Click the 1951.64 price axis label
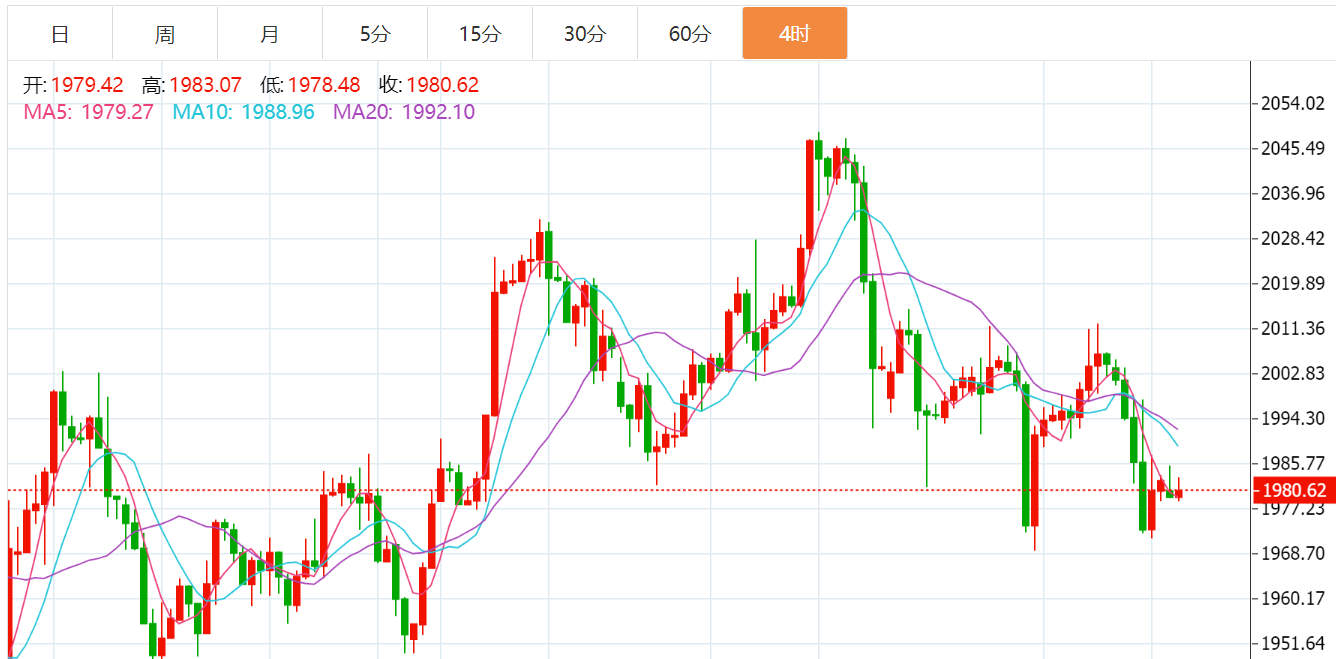The image size is (1336, 659). [x=1295, y=644]
